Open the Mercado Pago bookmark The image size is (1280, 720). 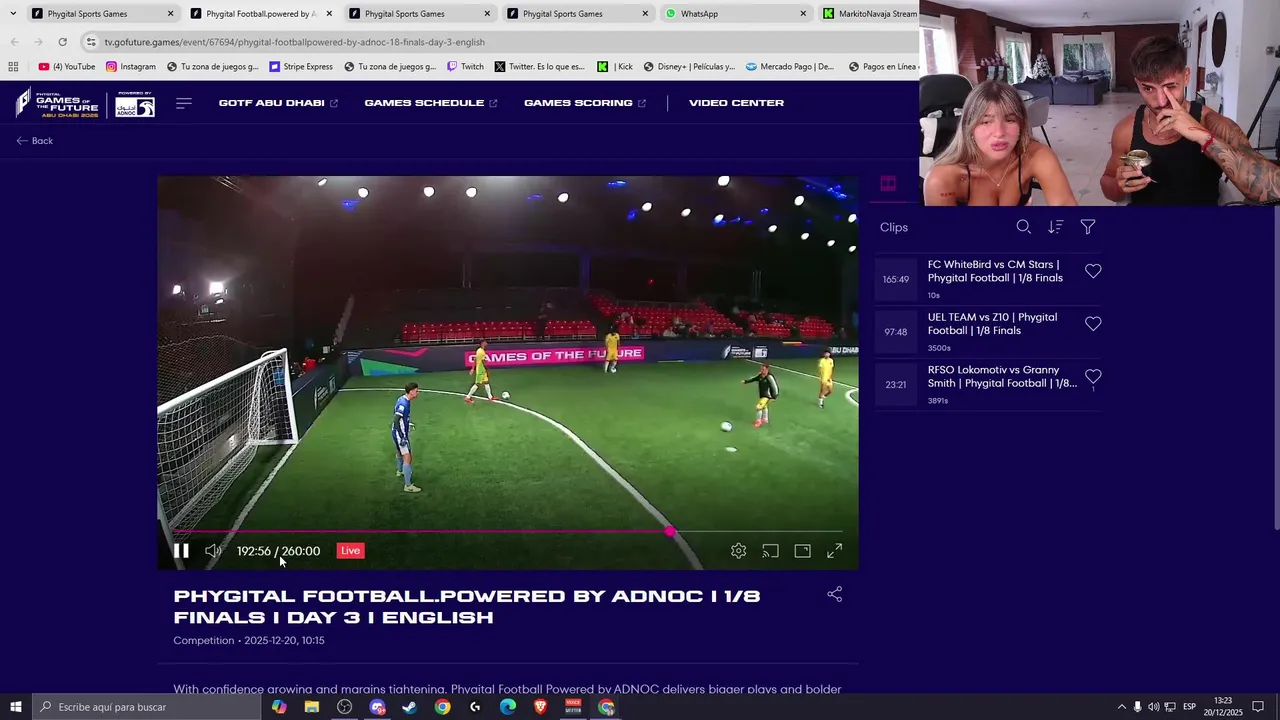[x=789, y=67]
